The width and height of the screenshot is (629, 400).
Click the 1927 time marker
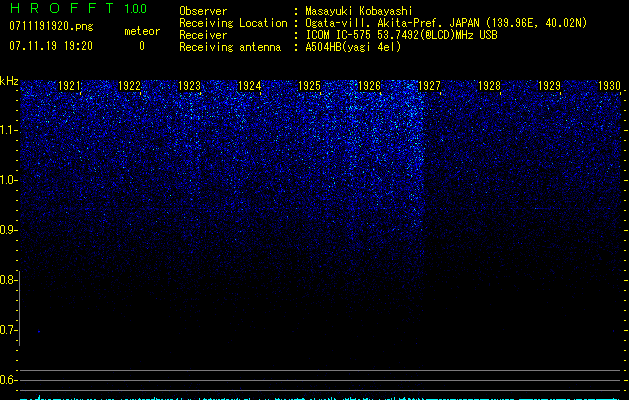point(429,86)
